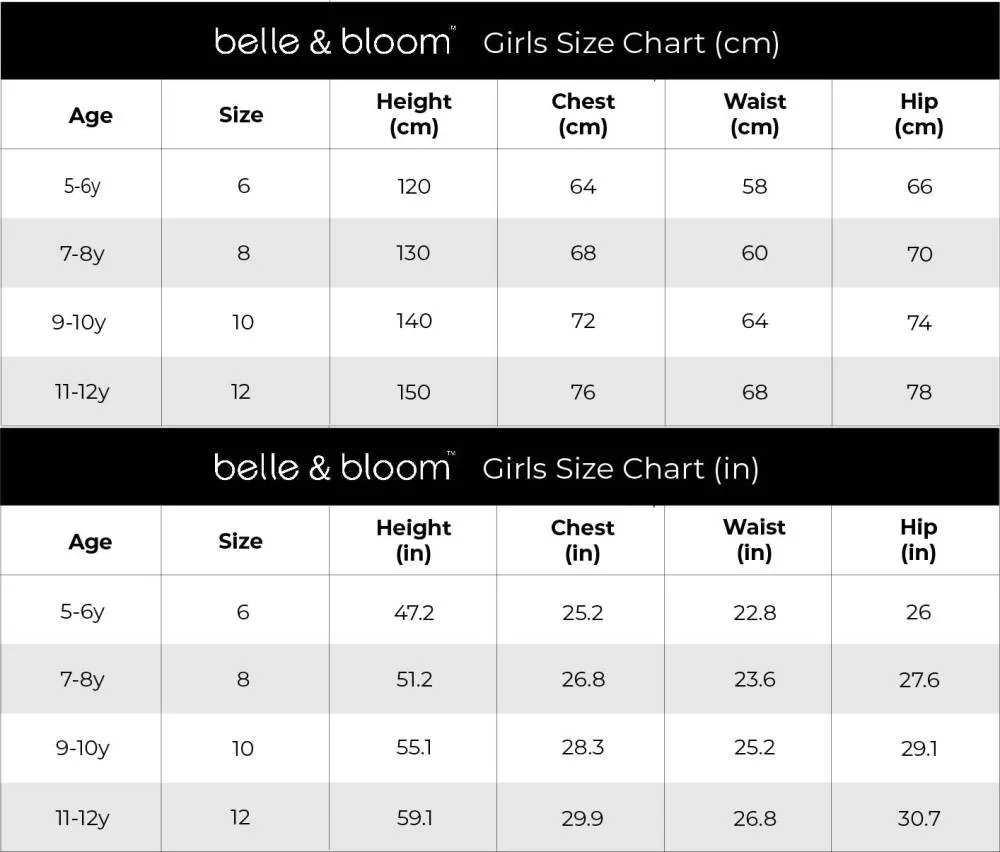Click the chest value 72 cell
Screen dimensions: 1000x852
click(583, 321)
